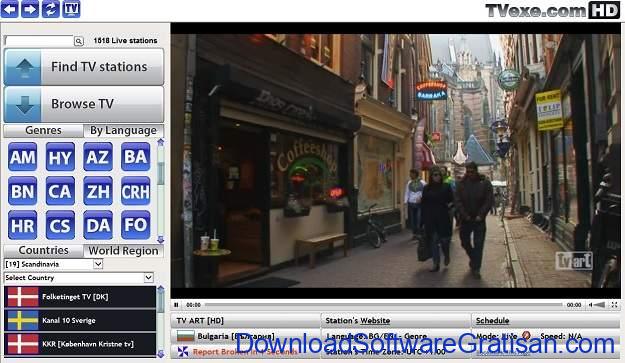This screenshot has width=625, height=363.
Task: Open the Station's Website link
Action: click(x=358, y=320)
